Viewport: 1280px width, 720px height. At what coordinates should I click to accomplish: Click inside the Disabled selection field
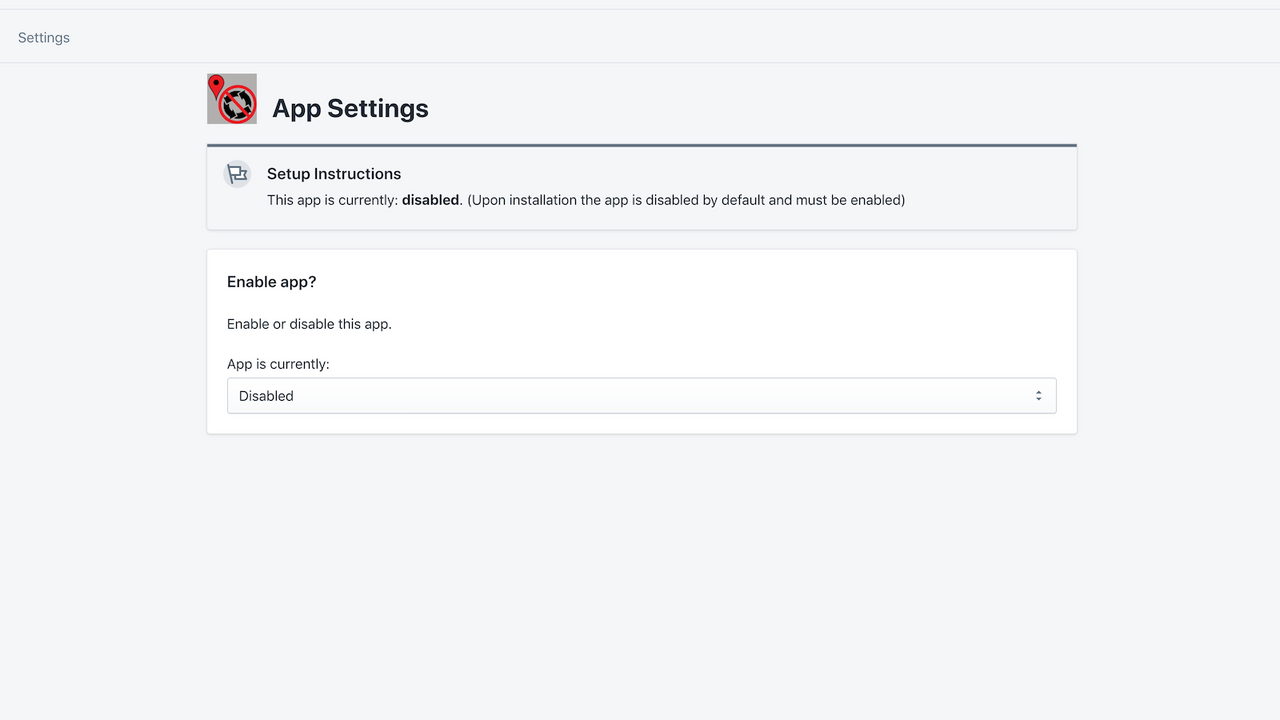coord(500,395)
